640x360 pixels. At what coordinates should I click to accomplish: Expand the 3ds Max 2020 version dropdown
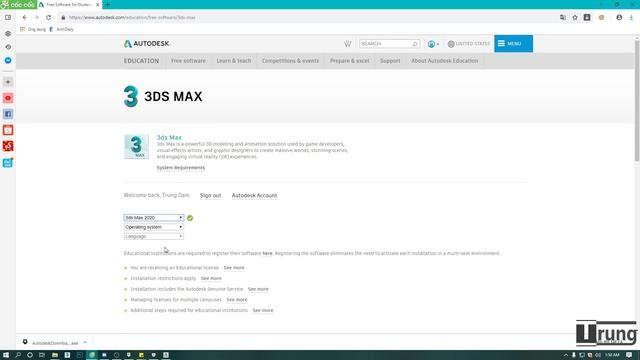pos(154,218)
